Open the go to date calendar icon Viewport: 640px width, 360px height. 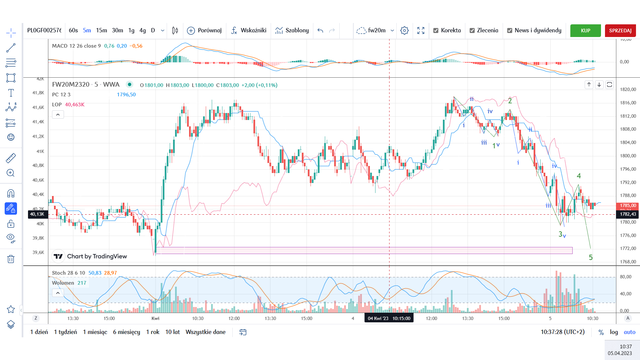pos(243,332)
